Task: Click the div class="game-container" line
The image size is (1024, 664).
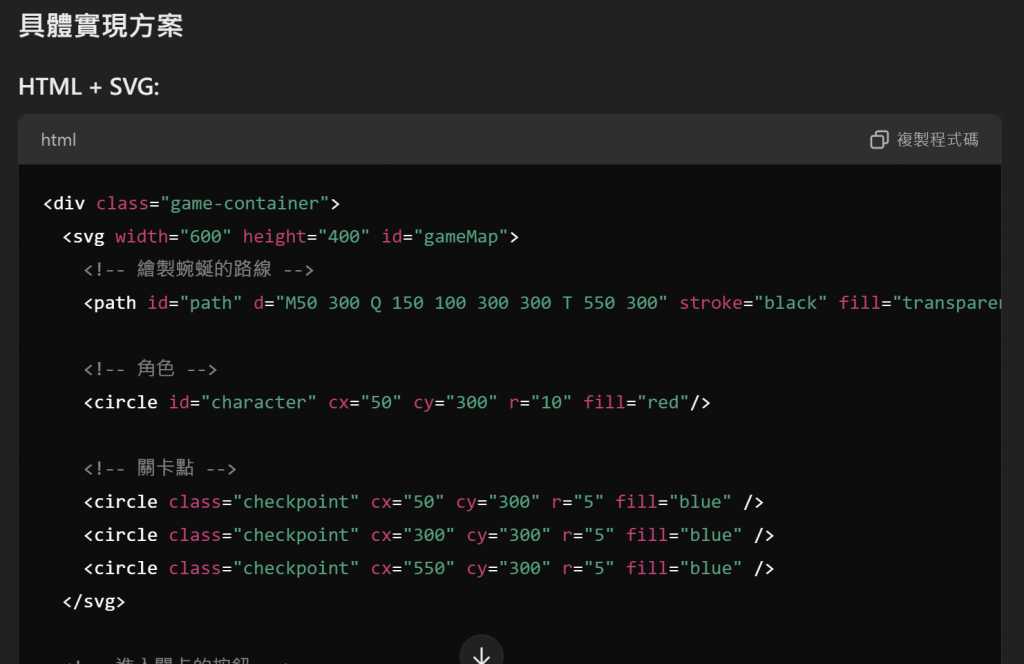Action: coord(191,204)
